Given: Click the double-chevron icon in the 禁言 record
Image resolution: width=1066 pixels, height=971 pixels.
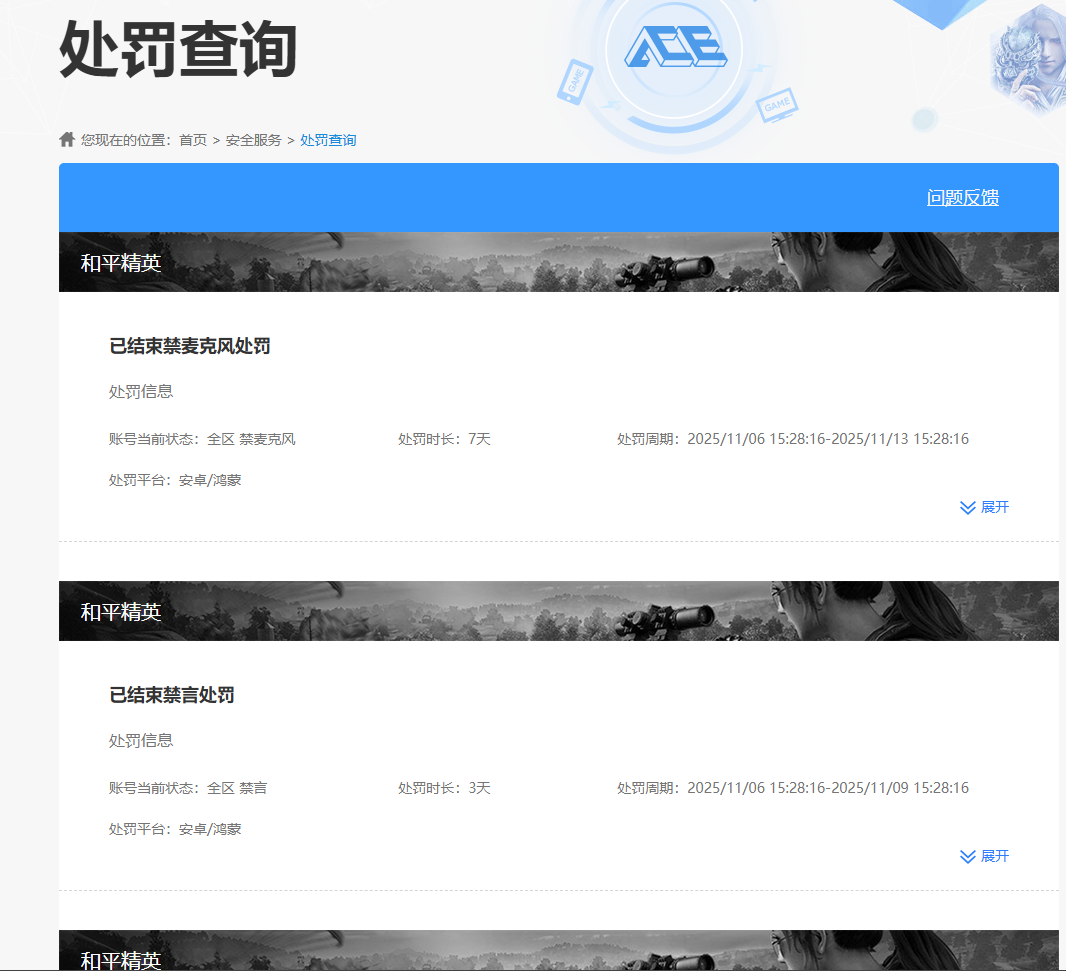Looking at the screenshot, I should pyautogui.click(x=967, y=857).
